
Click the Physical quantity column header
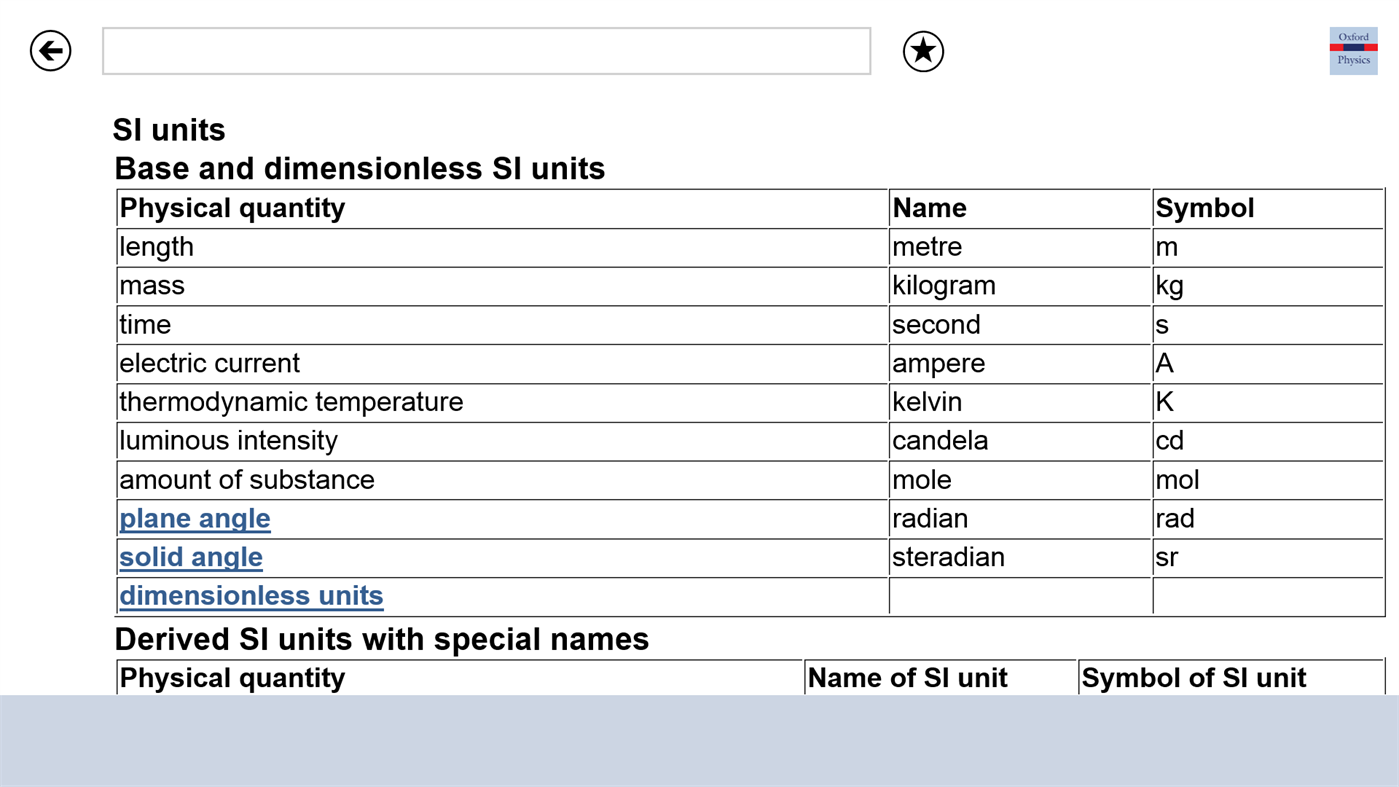tap(232, 207)
